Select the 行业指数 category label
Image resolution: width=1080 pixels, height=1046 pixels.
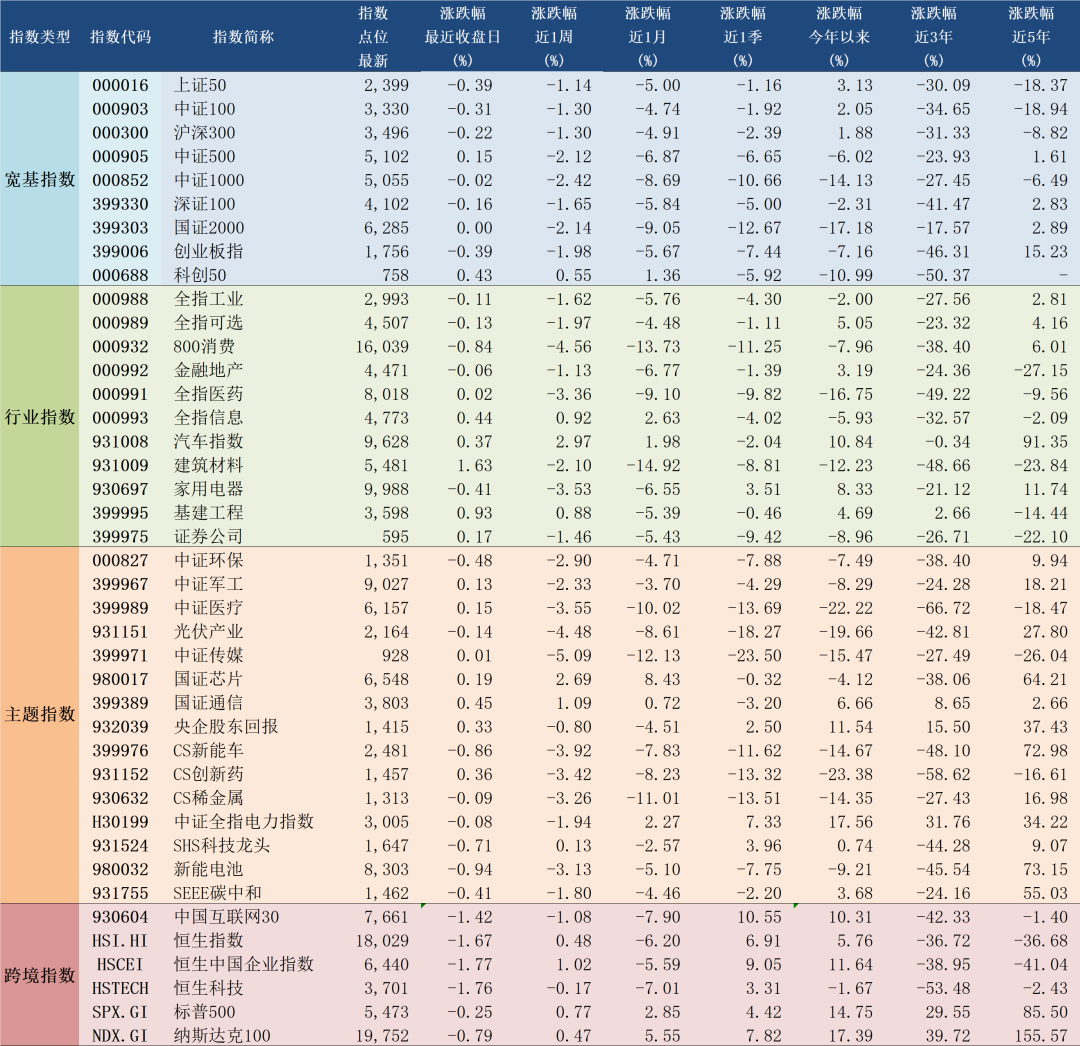[x=40, y=417]
